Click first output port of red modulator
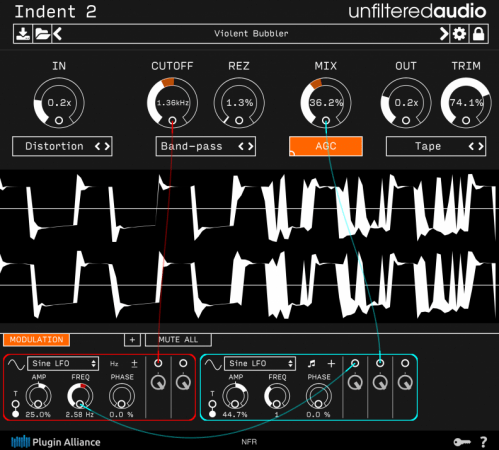Viewport: 499px width, 450px height. (x=158, y=363)
